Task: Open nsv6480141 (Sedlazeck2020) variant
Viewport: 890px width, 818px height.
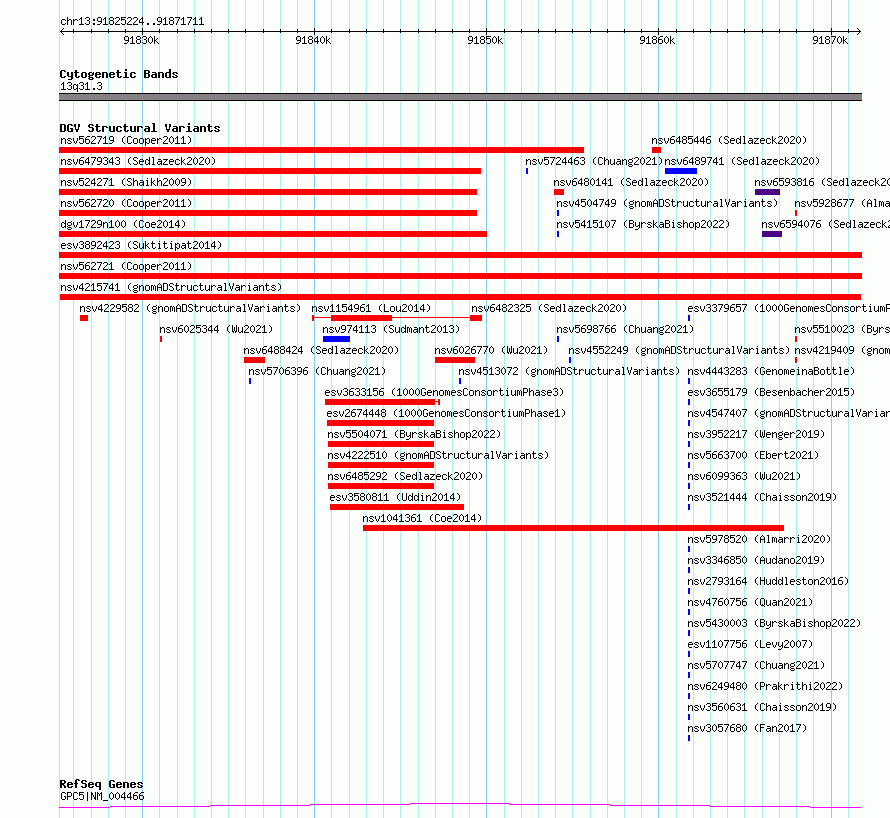Action: (x=632, y=182)
